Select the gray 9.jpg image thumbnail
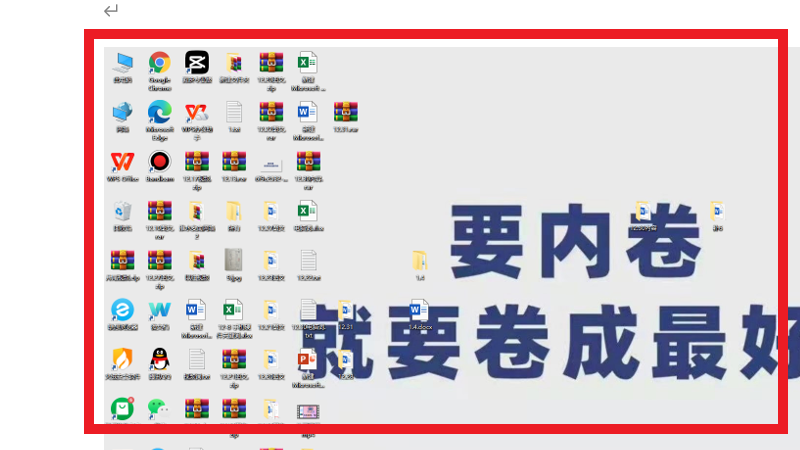800x450 pixels. coord(234,261)
